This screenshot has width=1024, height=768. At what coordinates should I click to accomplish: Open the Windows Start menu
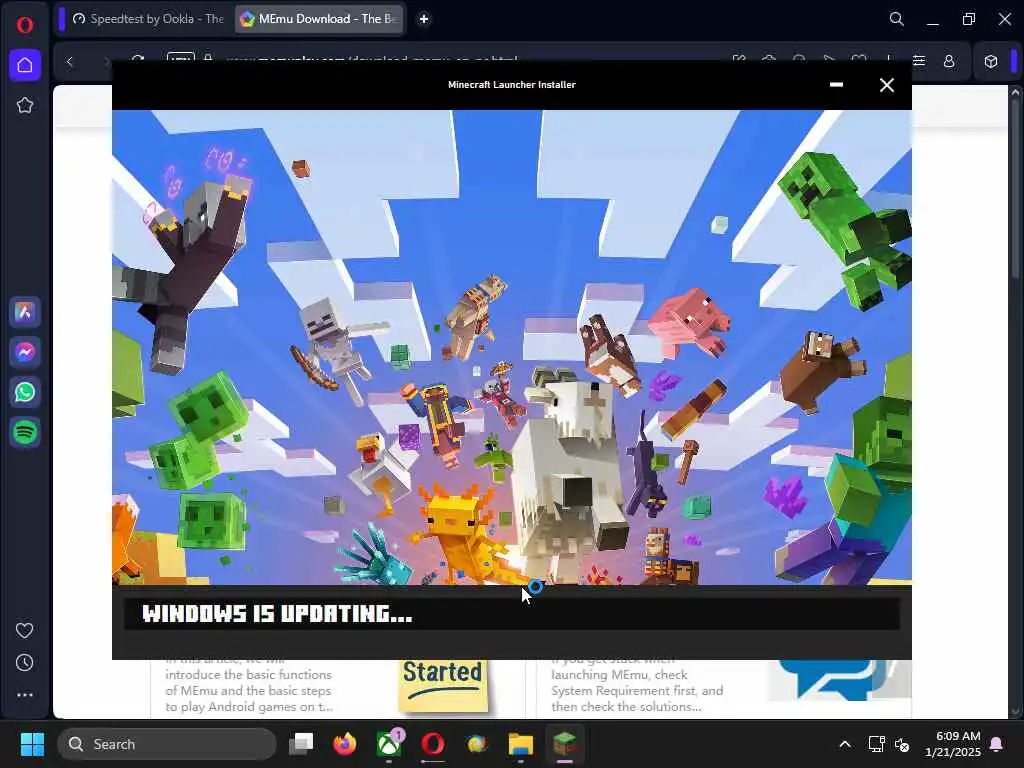click(x=32, y=744)
